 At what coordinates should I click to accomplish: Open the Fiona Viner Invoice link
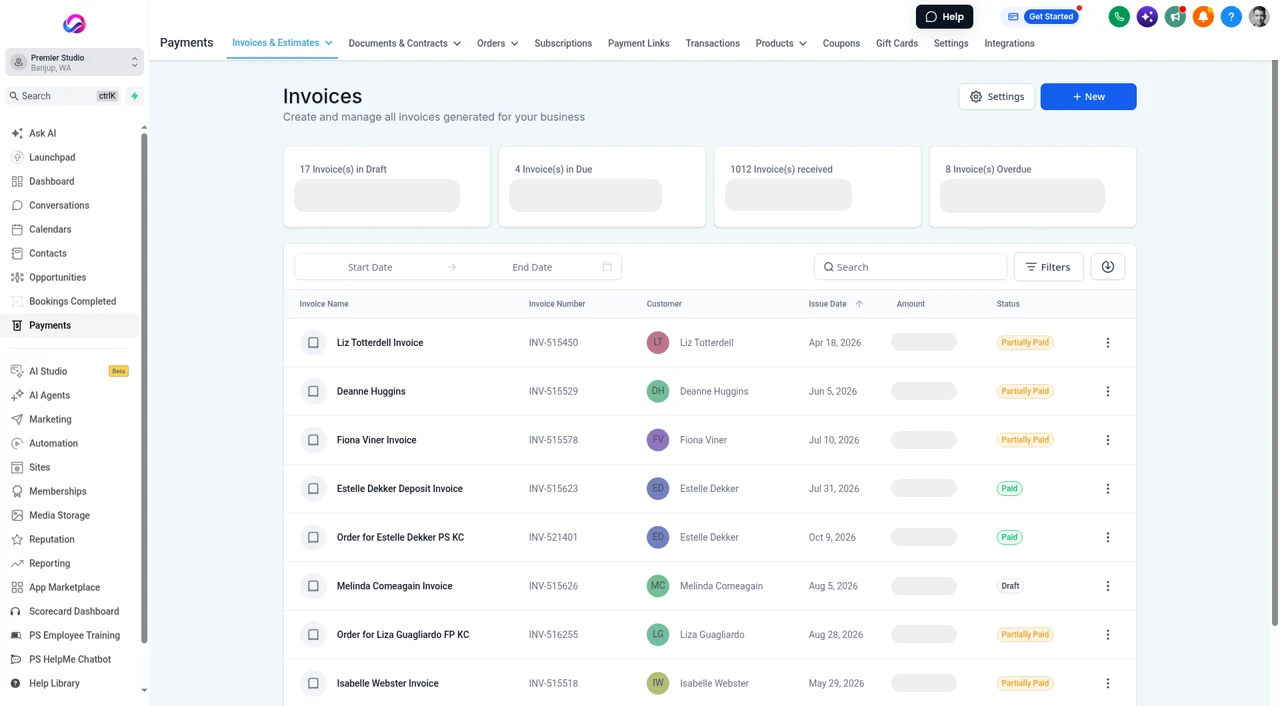click(x=376, y=440)
